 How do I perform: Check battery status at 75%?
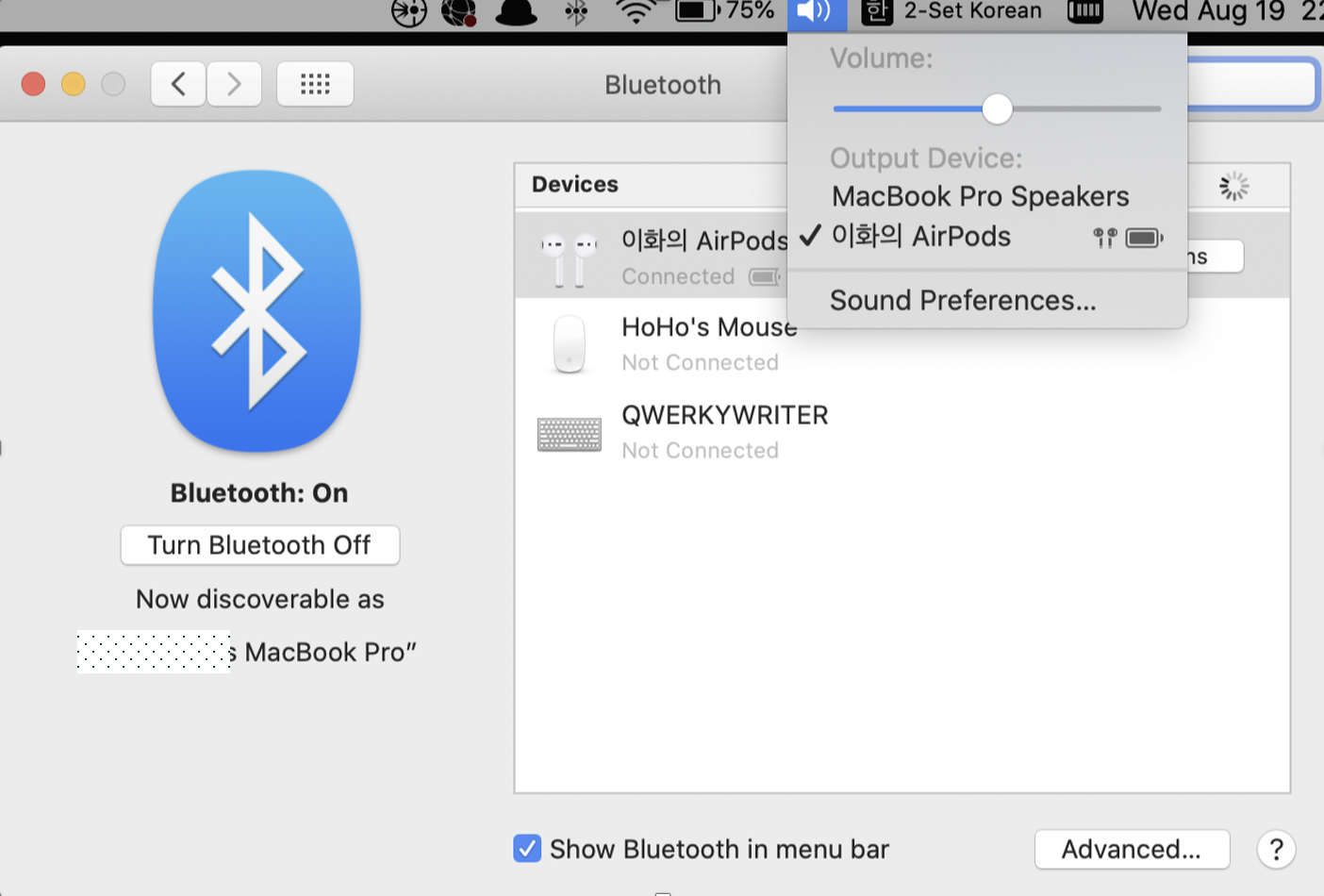click(x=725, y=11)
